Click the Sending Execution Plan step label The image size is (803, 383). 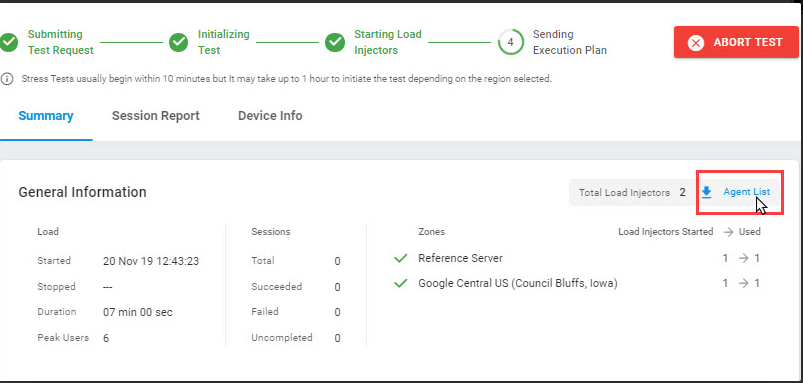tap(569, 42)
